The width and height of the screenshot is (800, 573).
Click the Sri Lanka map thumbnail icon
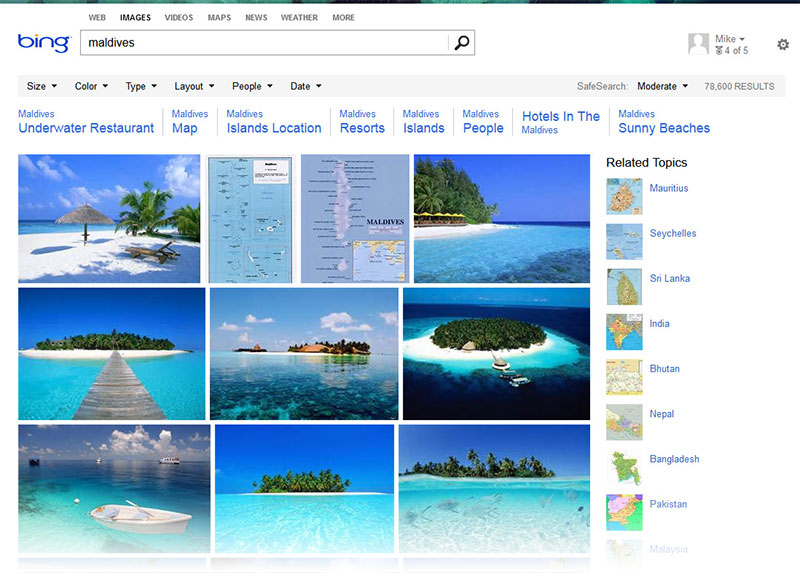624,286
